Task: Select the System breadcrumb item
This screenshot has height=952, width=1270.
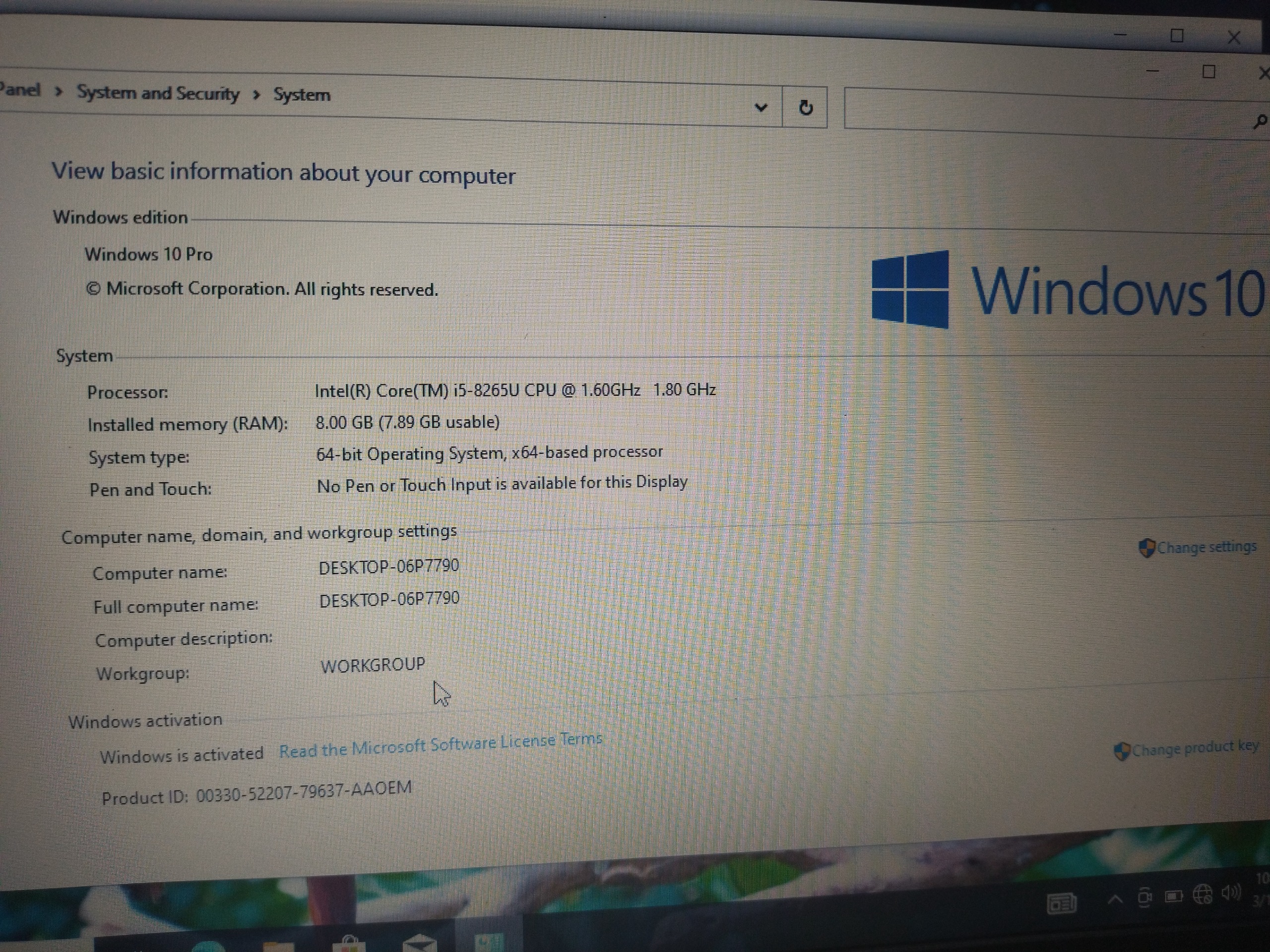Action: coord(302,95)
